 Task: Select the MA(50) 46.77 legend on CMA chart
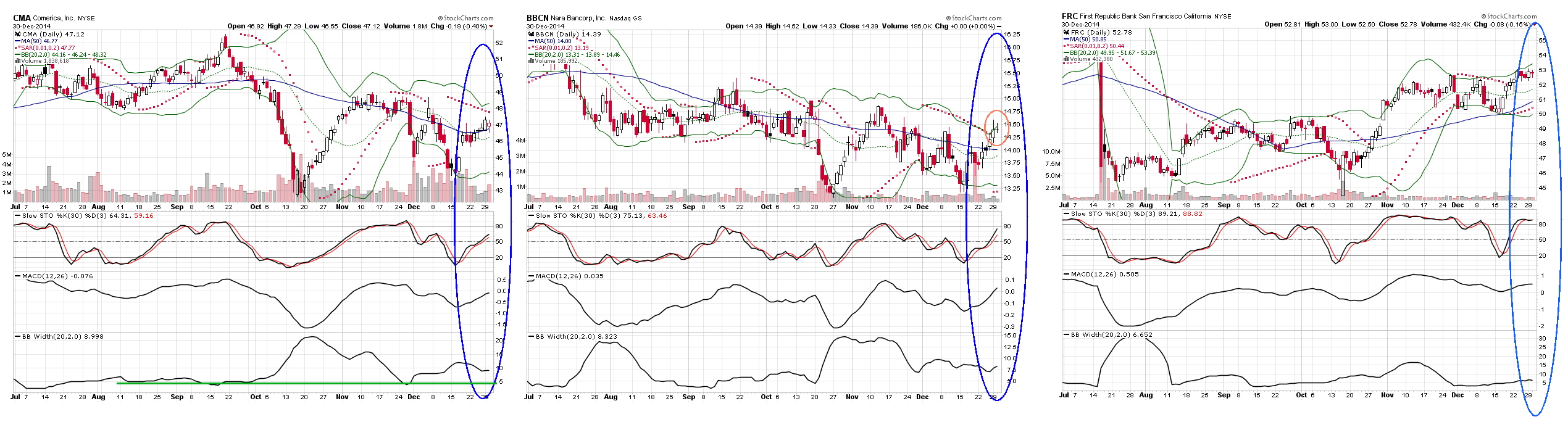(36, 41)
